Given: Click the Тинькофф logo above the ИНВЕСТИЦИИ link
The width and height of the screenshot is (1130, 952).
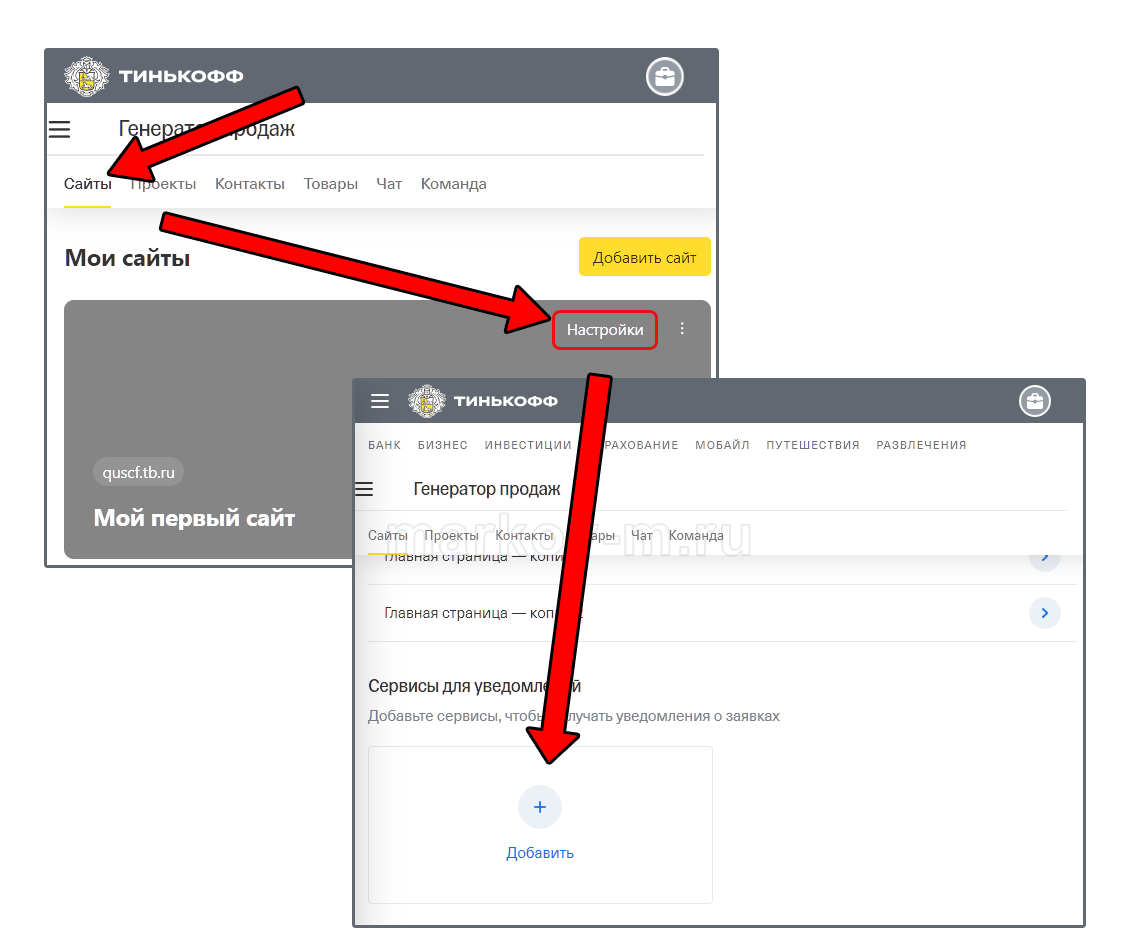Looking at the screenshot, I should [484, 401].
